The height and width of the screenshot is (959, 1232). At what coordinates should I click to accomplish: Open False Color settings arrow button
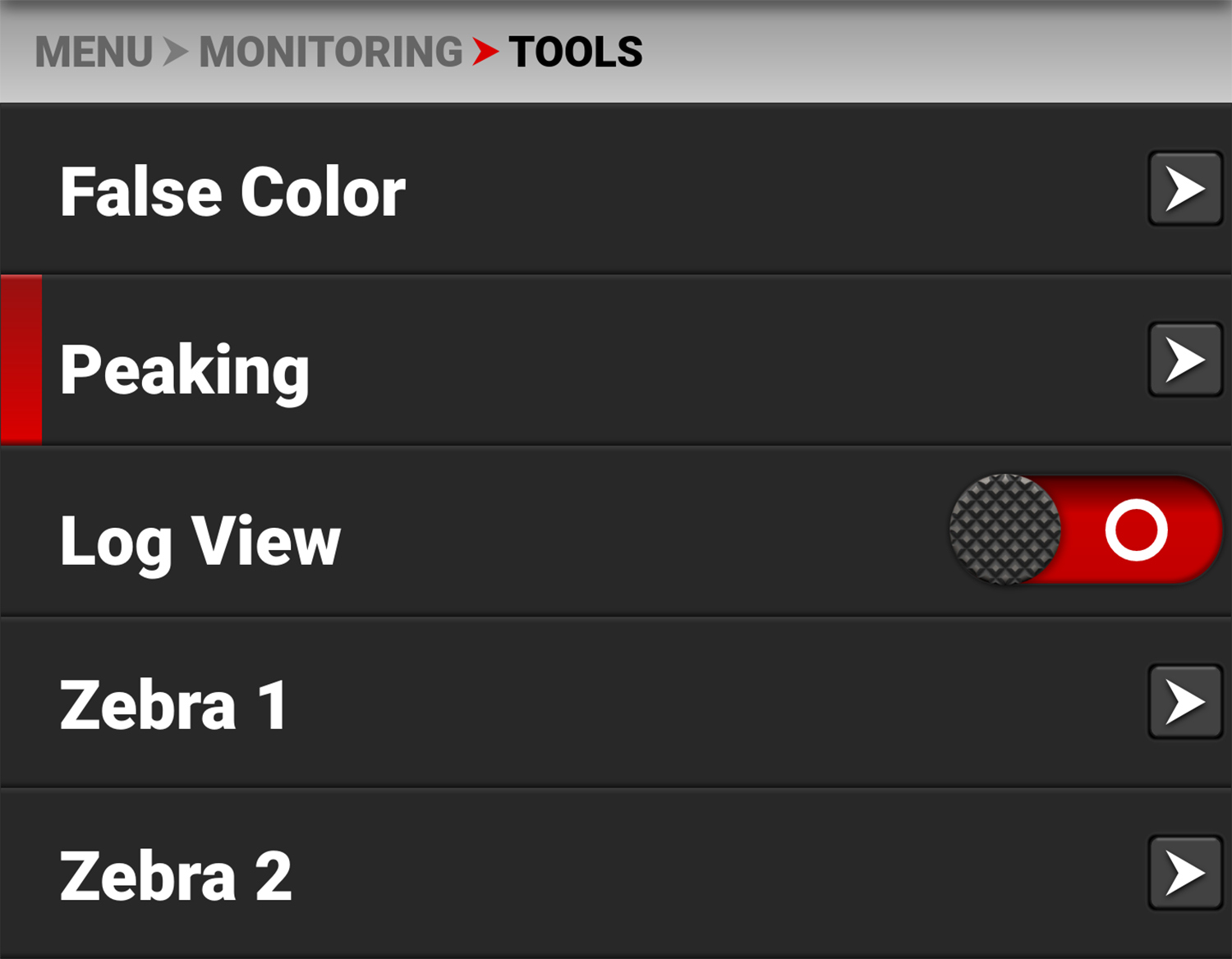[1184, 189]
